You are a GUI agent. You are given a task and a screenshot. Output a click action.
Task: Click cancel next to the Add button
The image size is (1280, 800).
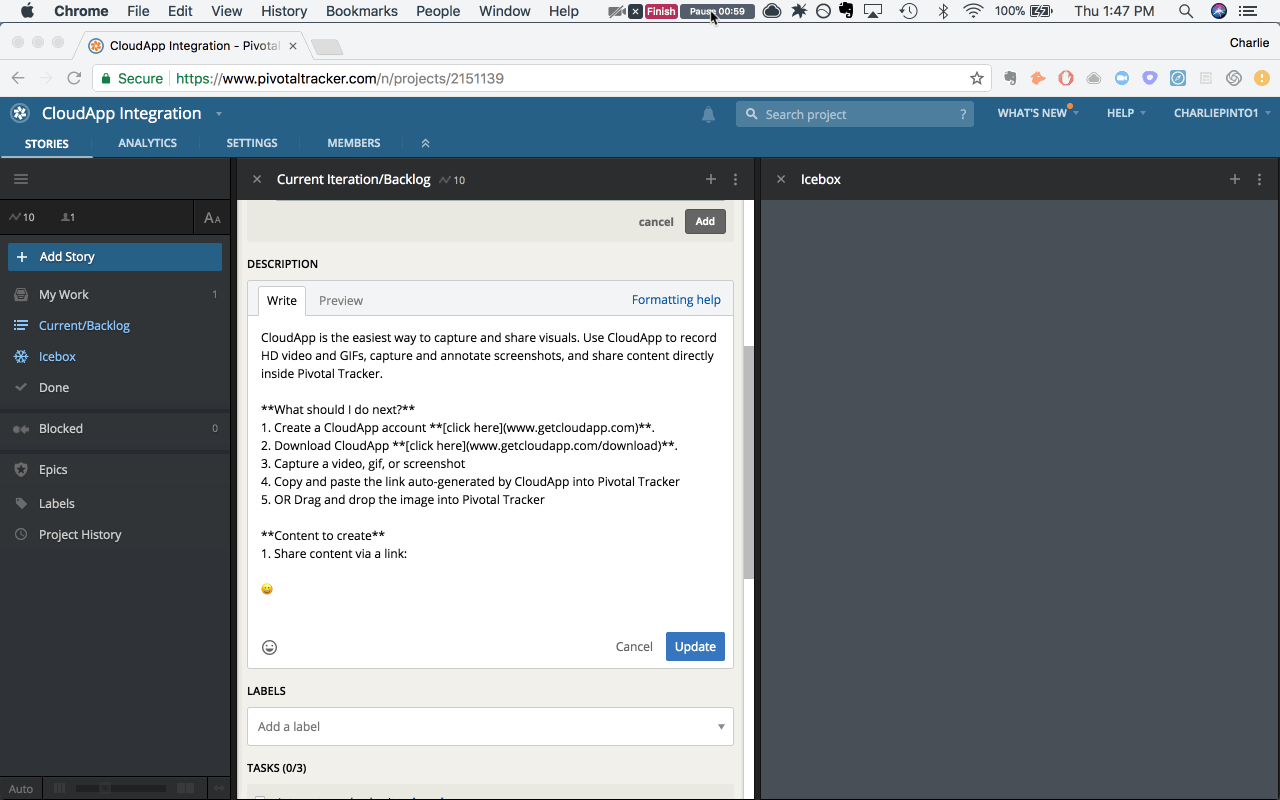(x=656, y=222)
